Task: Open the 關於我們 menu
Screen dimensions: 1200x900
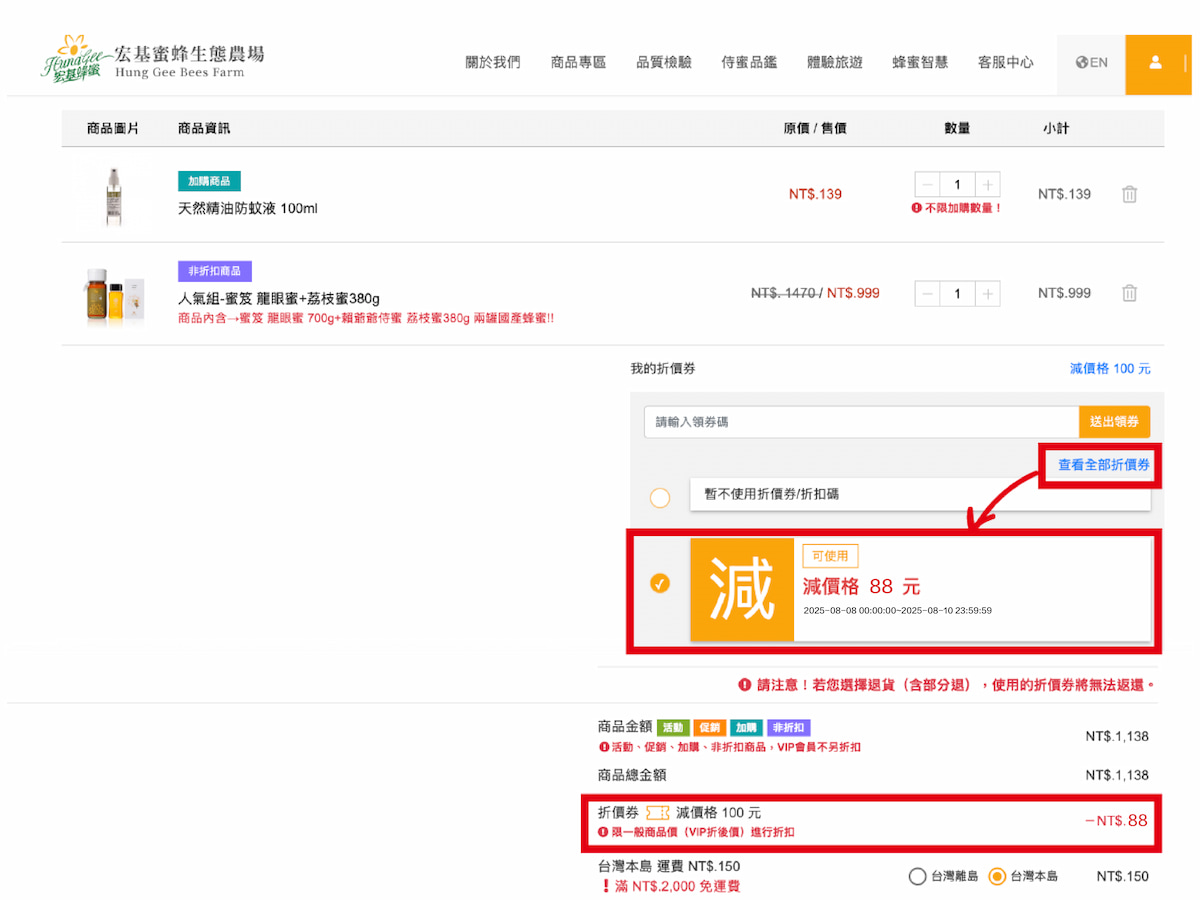Action: coord(493,63)
